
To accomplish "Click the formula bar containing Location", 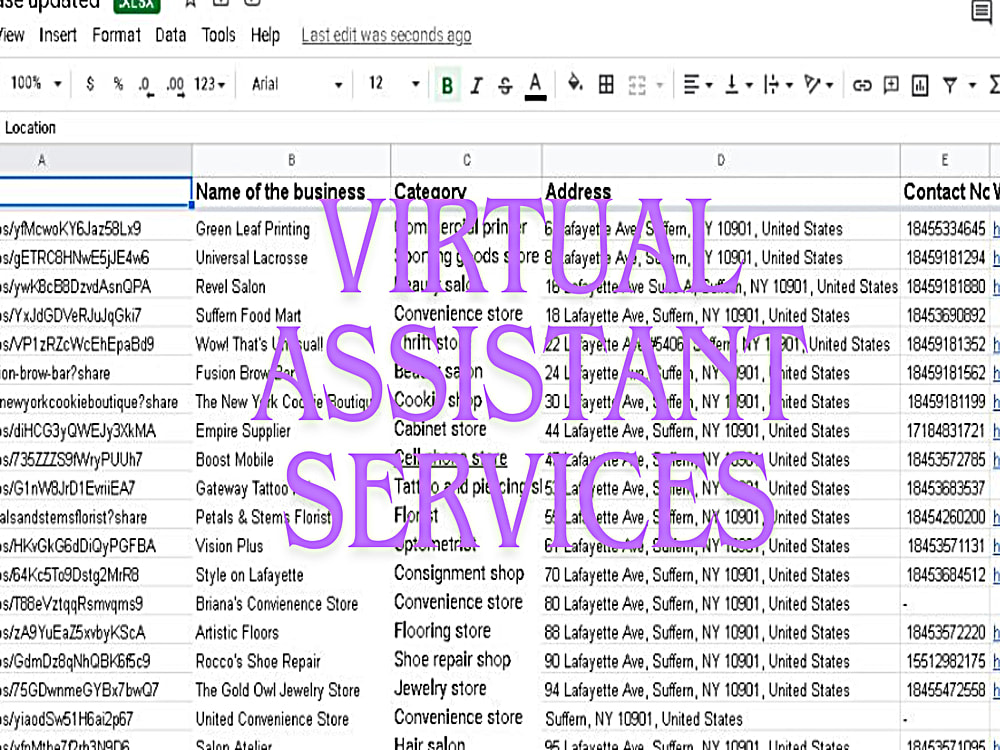I will click(x=500, y=128).
